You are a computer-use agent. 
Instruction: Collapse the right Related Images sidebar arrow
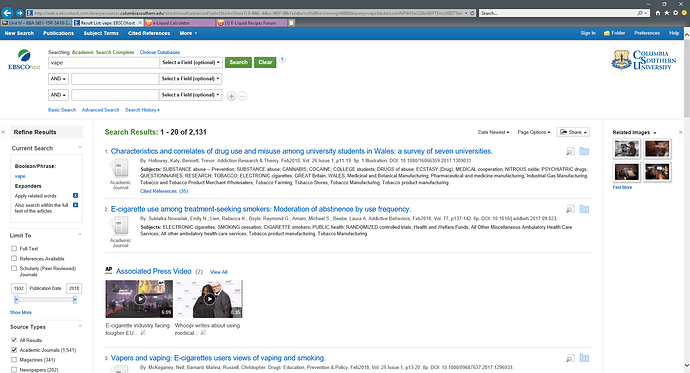680,132
